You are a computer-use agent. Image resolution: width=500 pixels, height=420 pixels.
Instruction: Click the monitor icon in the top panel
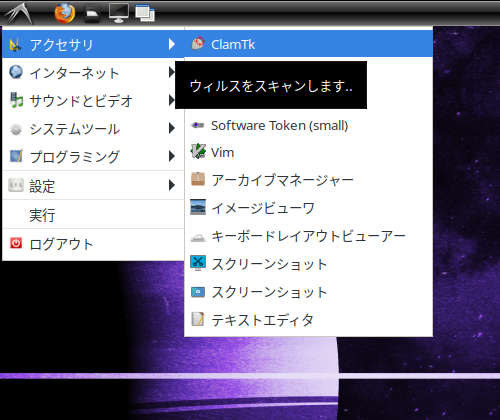[x=119, y=13]
